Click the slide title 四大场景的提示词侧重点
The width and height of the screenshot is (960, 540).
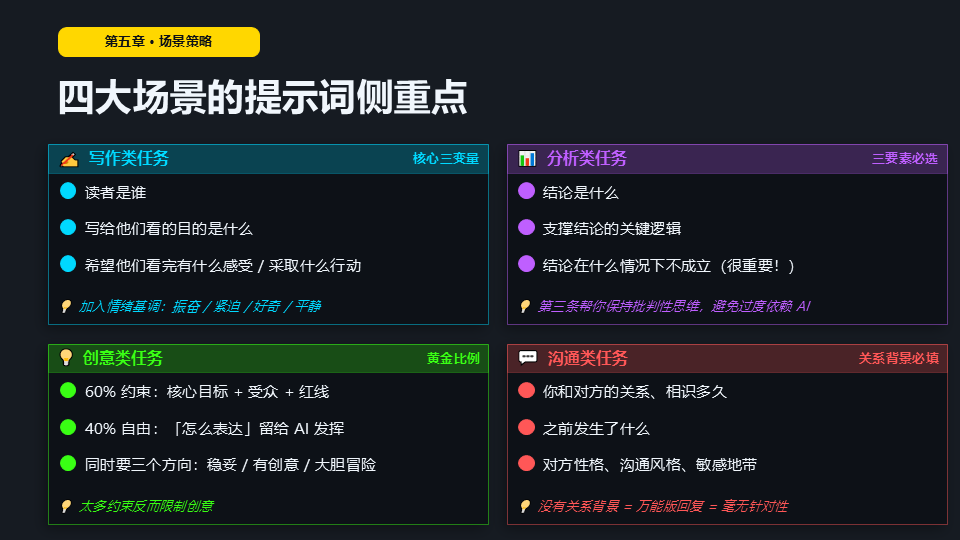click(x=262, y=98)
